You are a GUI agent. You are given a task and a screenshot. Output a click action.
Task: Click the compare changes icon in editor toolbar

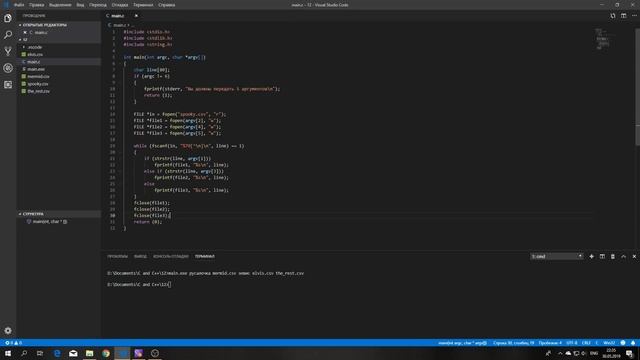pos(613,16)
